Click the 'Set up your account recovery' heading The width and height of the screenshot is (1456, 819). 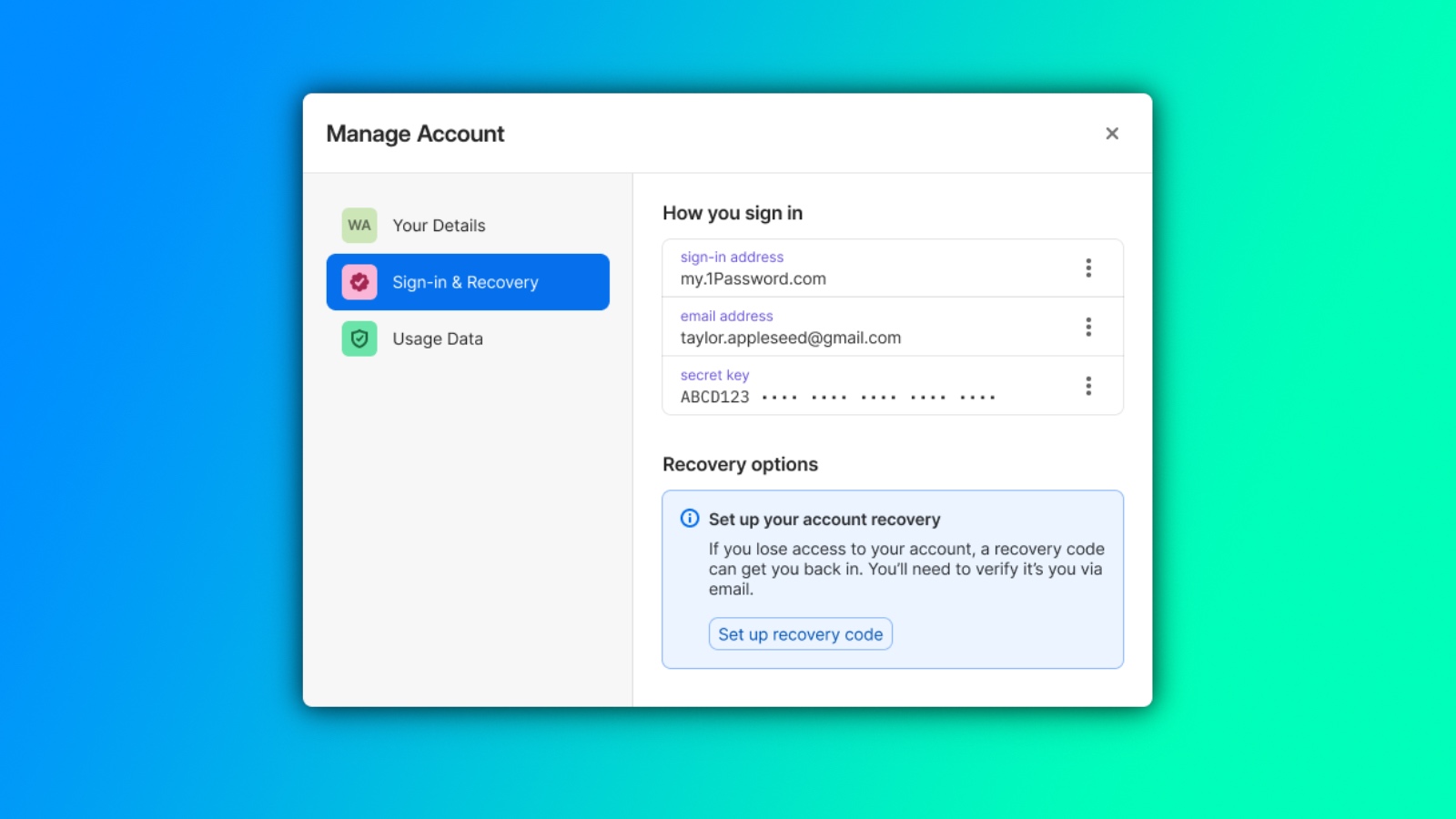click(824, 520)
